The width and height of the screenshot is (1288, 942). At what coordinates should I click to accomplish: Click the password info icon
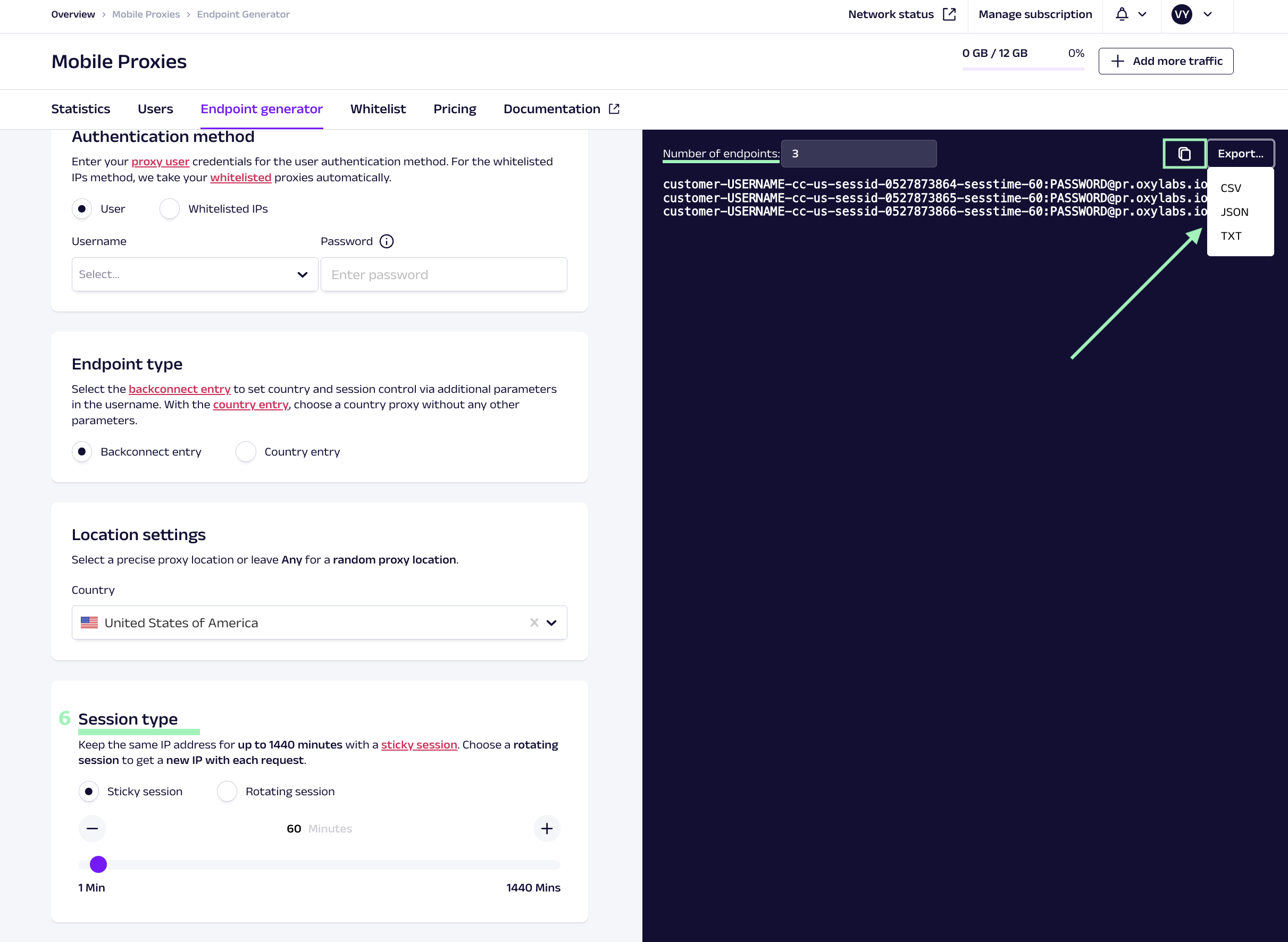(x=387, y=241)
